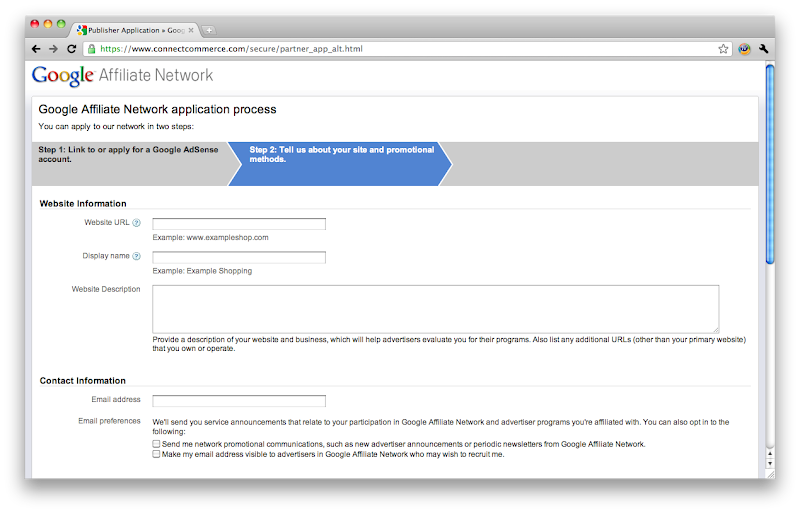The width and height of the screenshot is (800, 513).
Task: Click the Email address field
Action: coord(239,401)
